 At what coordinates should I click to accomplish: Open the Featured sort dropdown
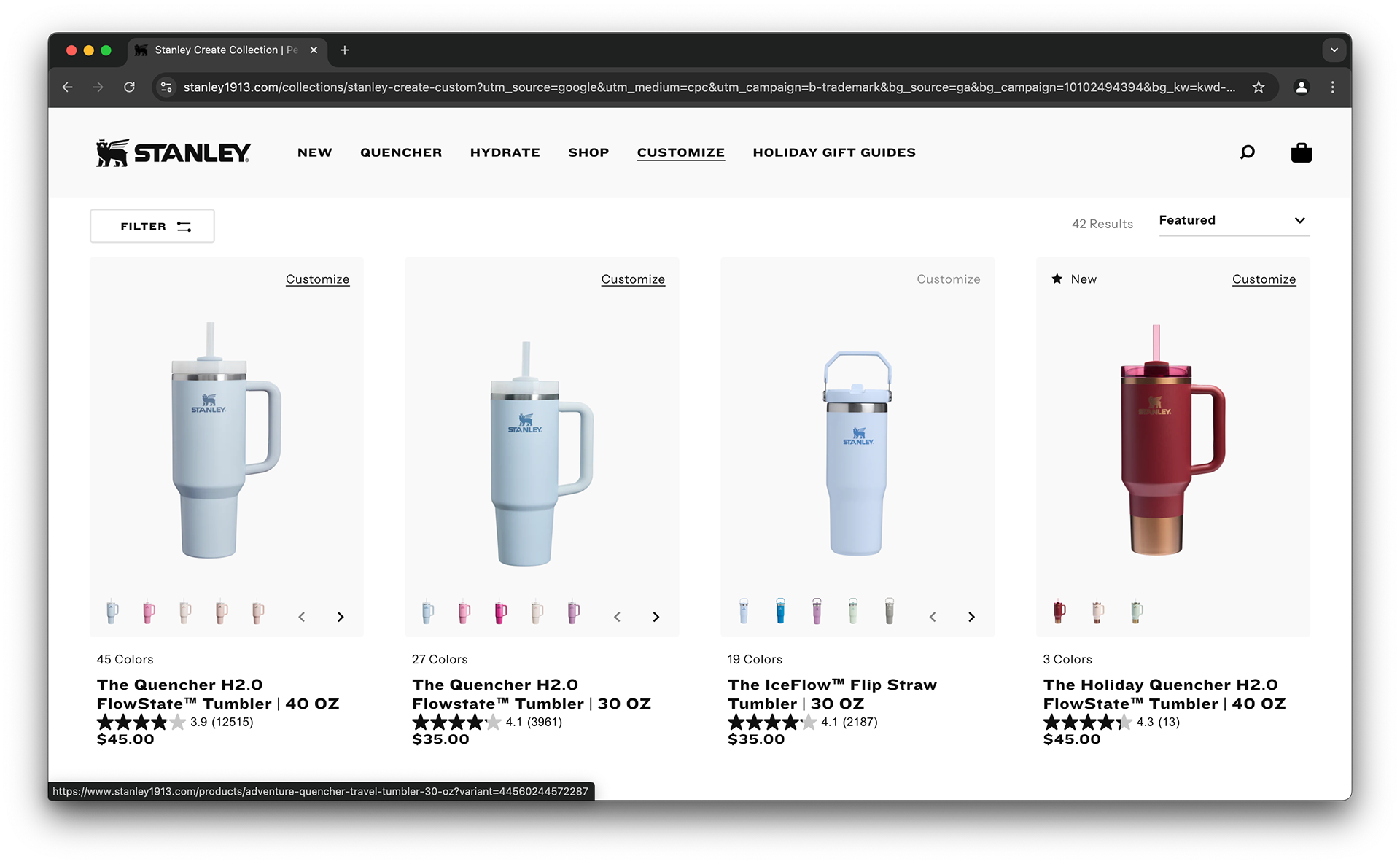[1234, 220]
